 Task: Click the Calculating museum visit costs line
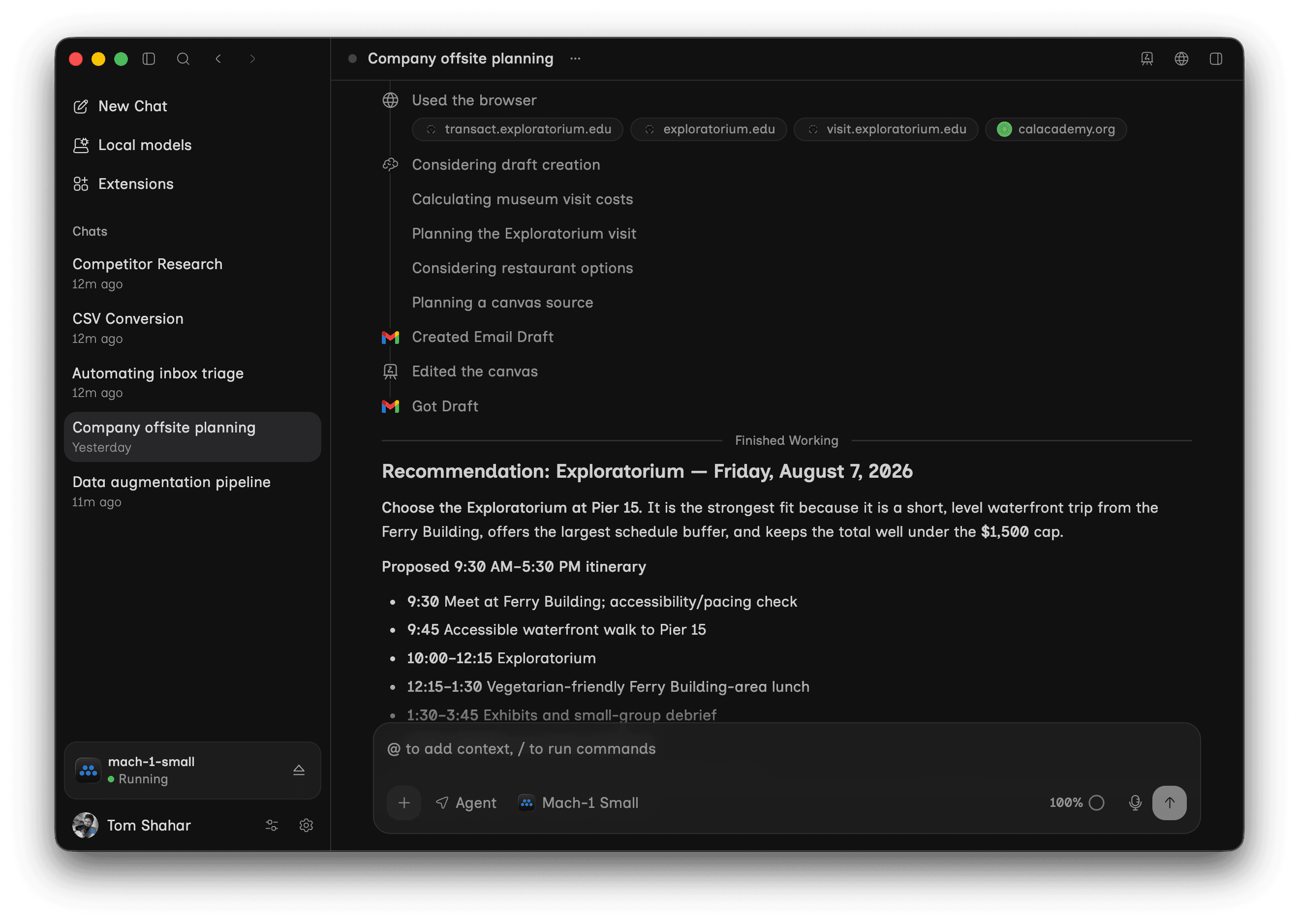523,200
